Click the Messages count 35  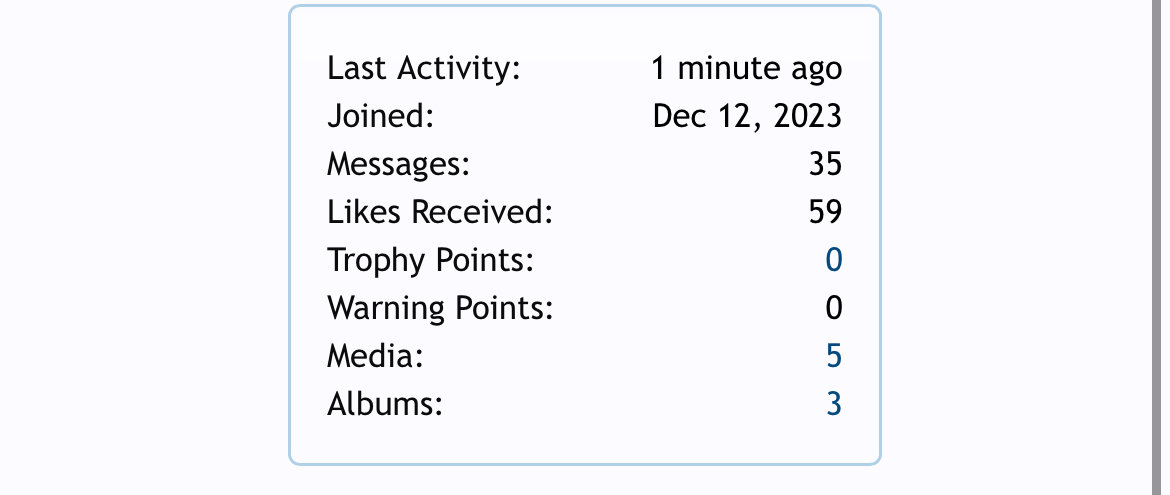point(825,165)
